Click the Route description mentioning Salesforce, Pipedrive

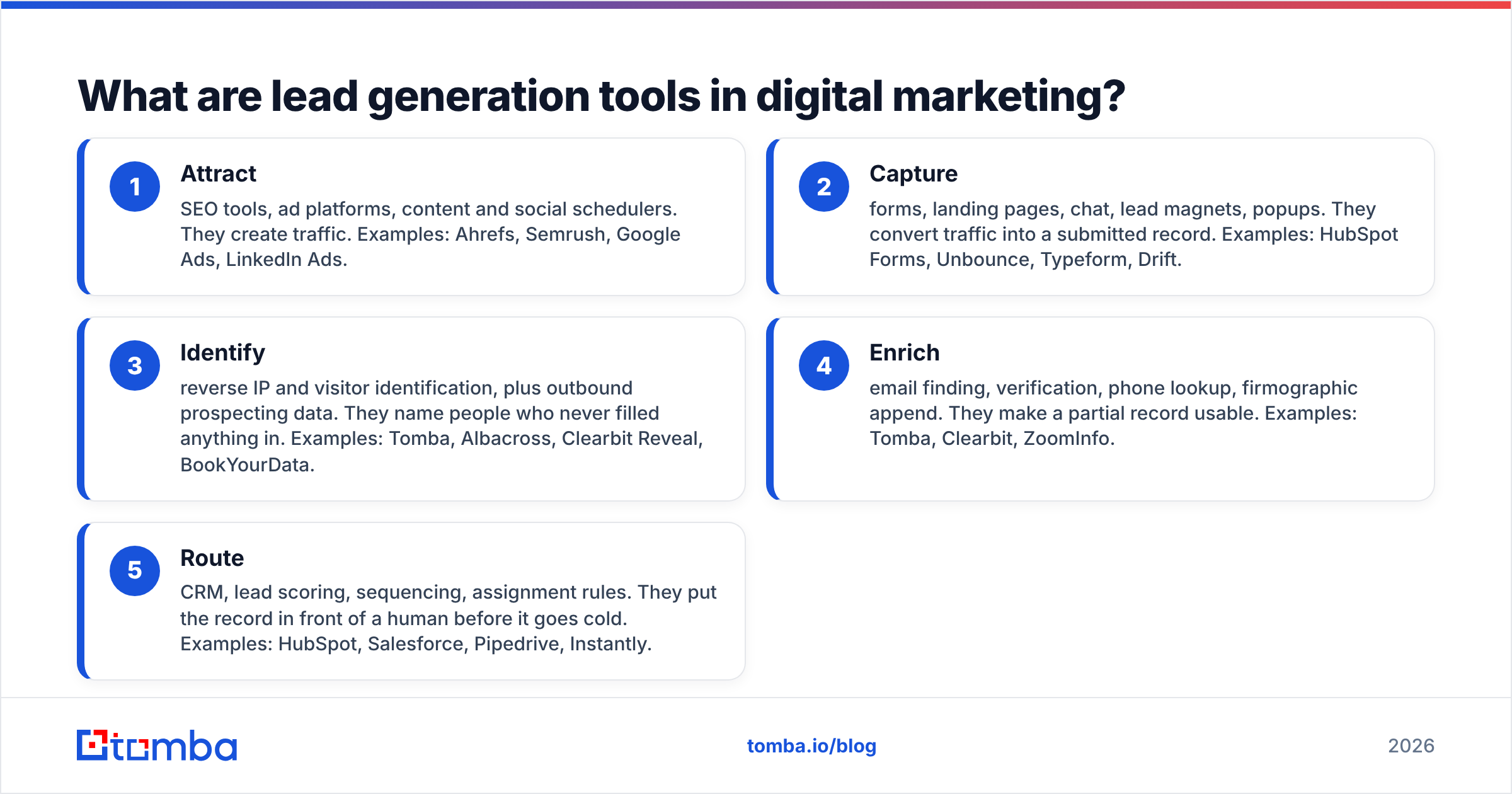tap(449, 618)
